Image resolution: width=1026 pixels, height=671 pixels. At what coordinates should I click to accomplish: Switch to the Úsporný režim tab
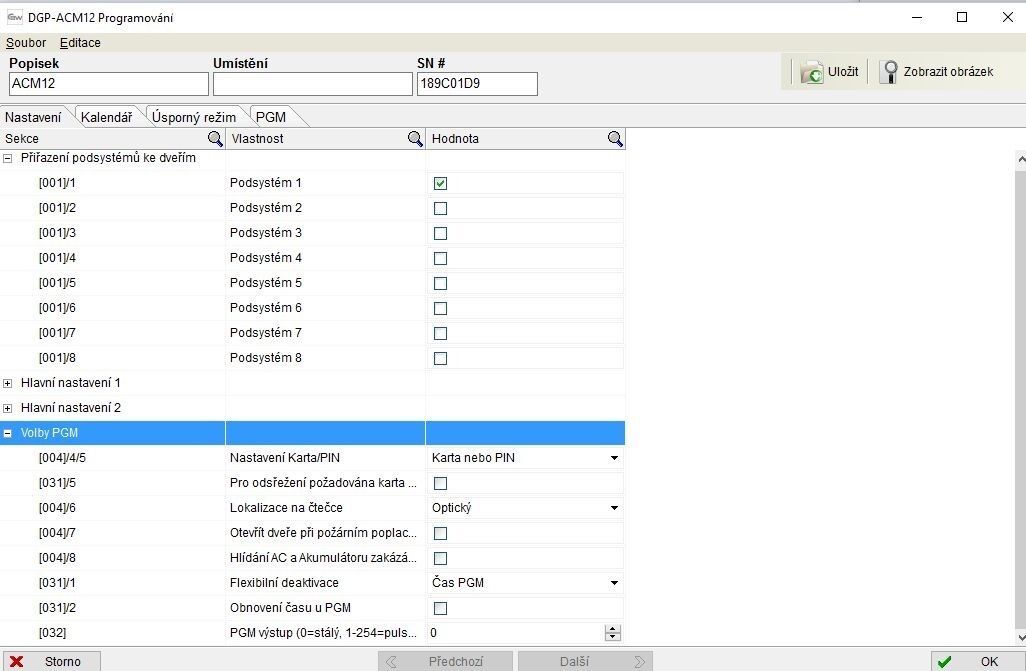point(194,117)
